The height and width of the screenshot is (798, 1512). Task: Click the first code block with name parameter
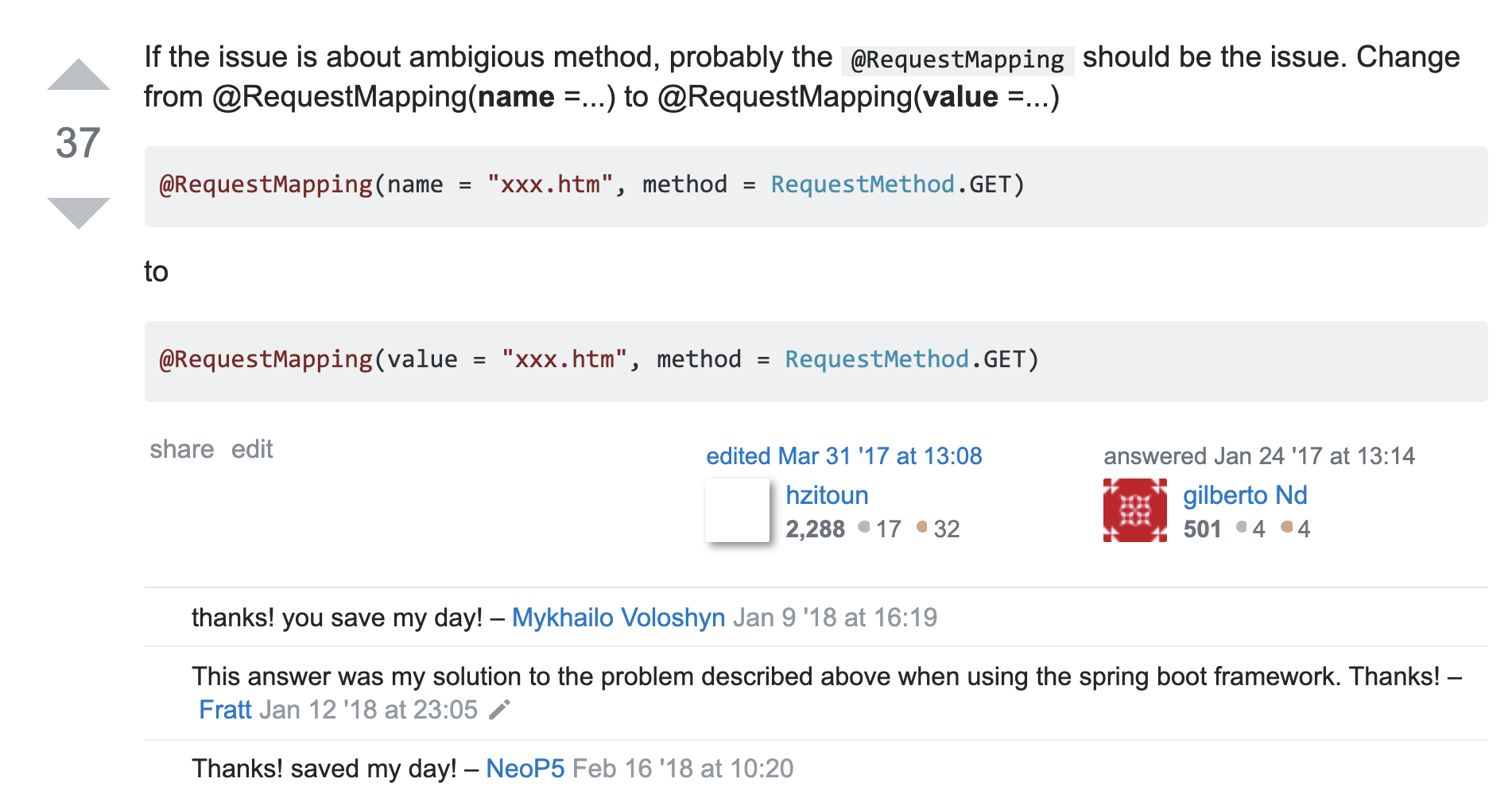(815, 186)
